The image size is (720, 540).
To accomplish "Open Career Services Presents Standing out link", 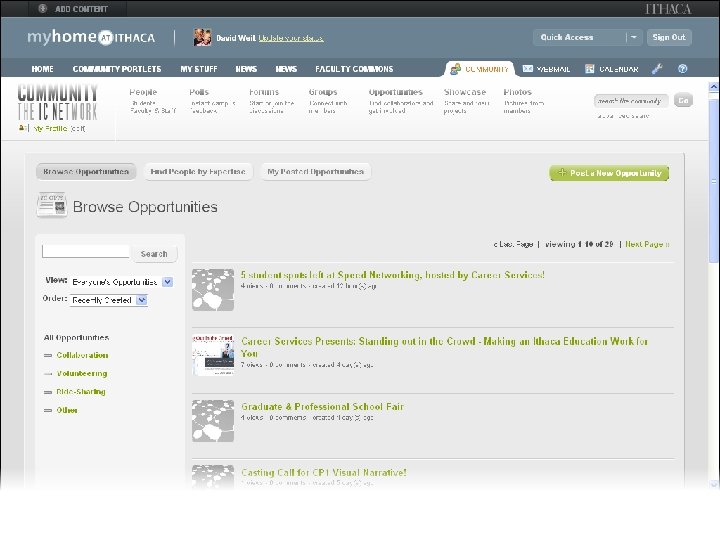I will click(444, 347).
